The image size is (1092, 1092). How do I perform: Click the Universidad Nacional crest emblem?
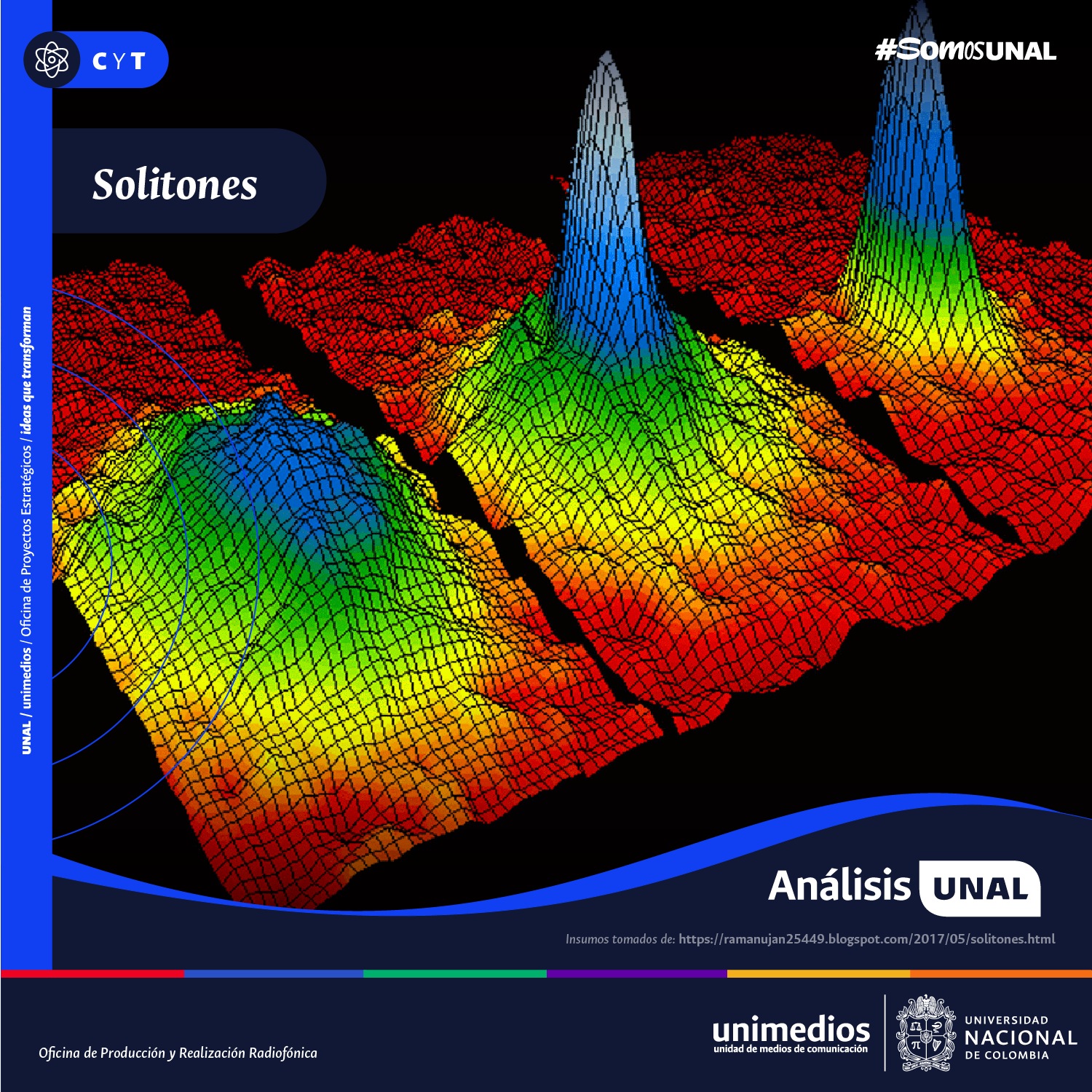[925, 1034]
